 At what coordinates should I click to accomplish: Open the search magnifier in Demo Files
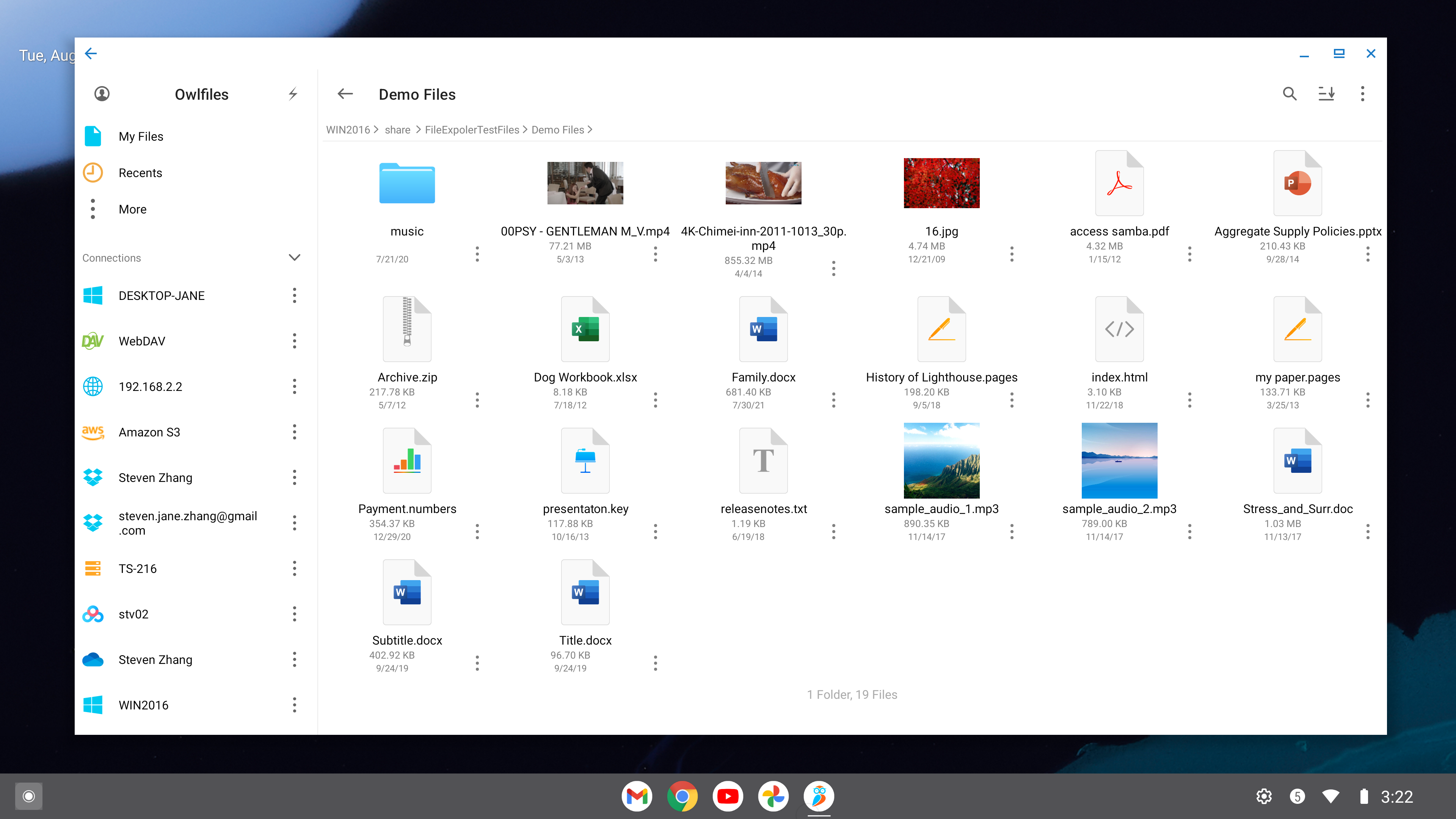1289,94
